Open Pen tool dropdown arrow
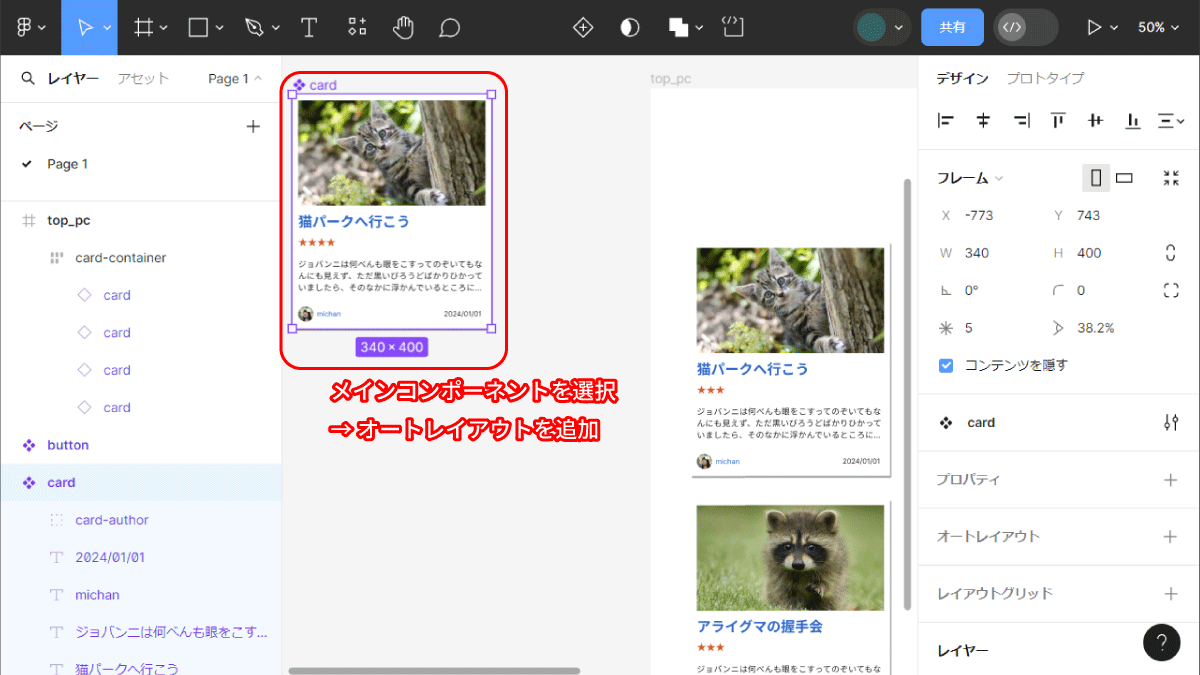 pyautogui.click(x=274, y=28)
